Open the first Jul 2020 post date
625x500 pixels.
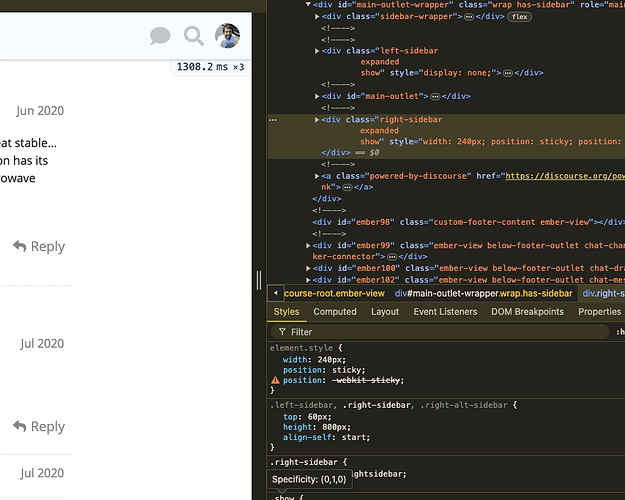pos(42,343)
